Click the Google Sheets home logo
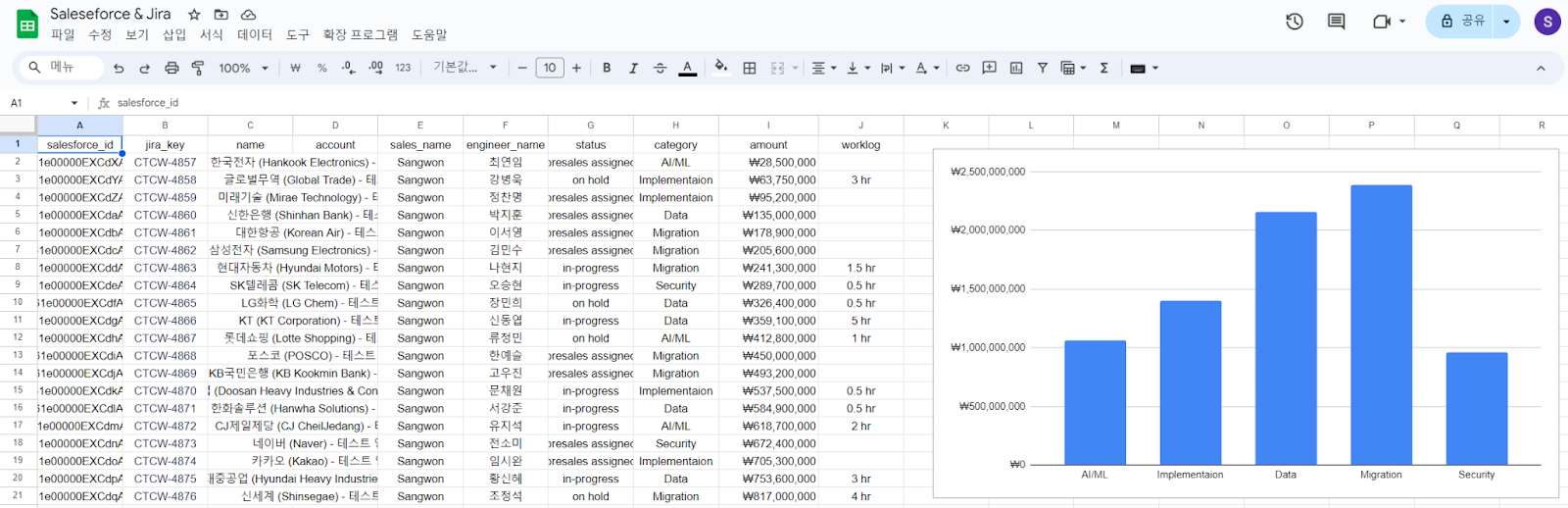1568x508 pixels. (x=27, y=25)
